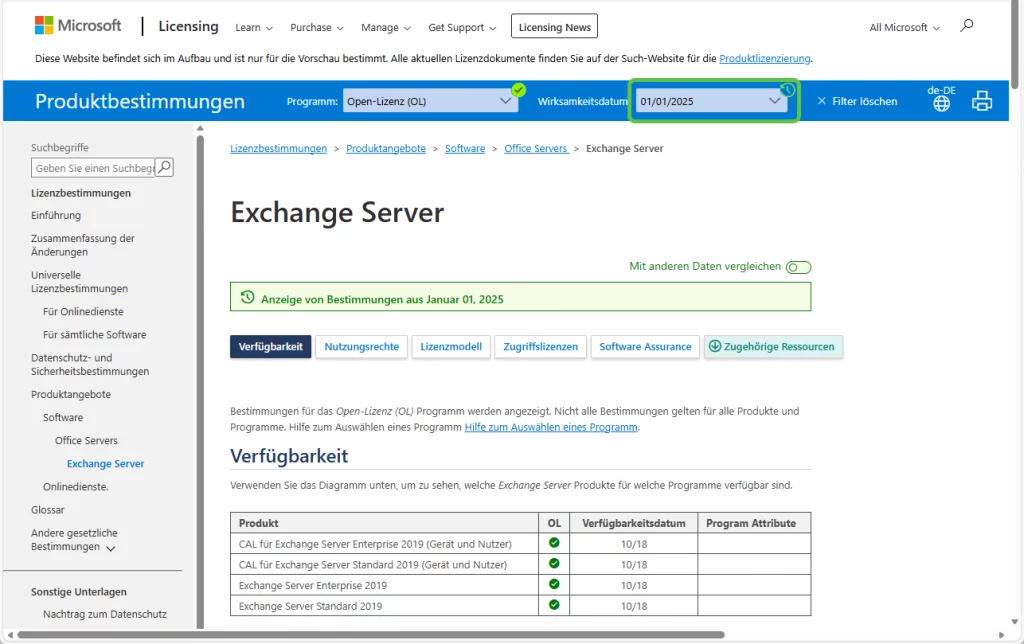Click the magnifier icon beside the Suchbegriffe field

[164, 167]
